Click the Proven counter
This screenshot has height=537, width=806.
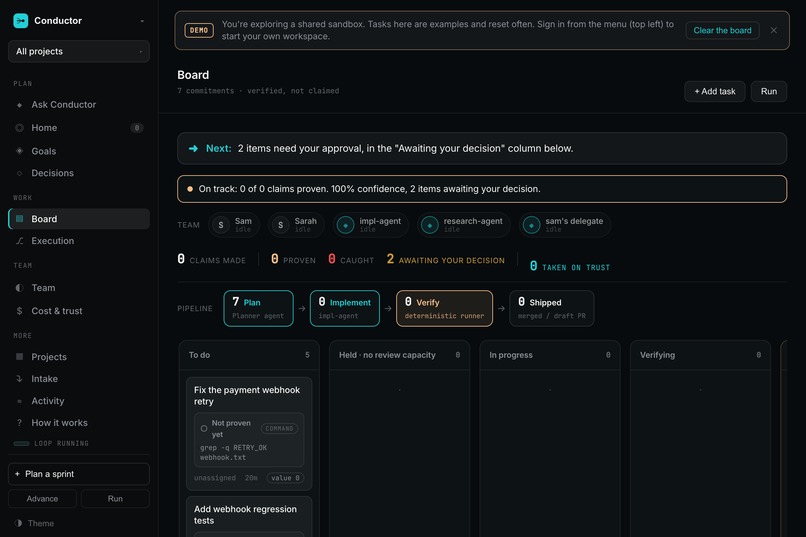click(x=293, y=260)
